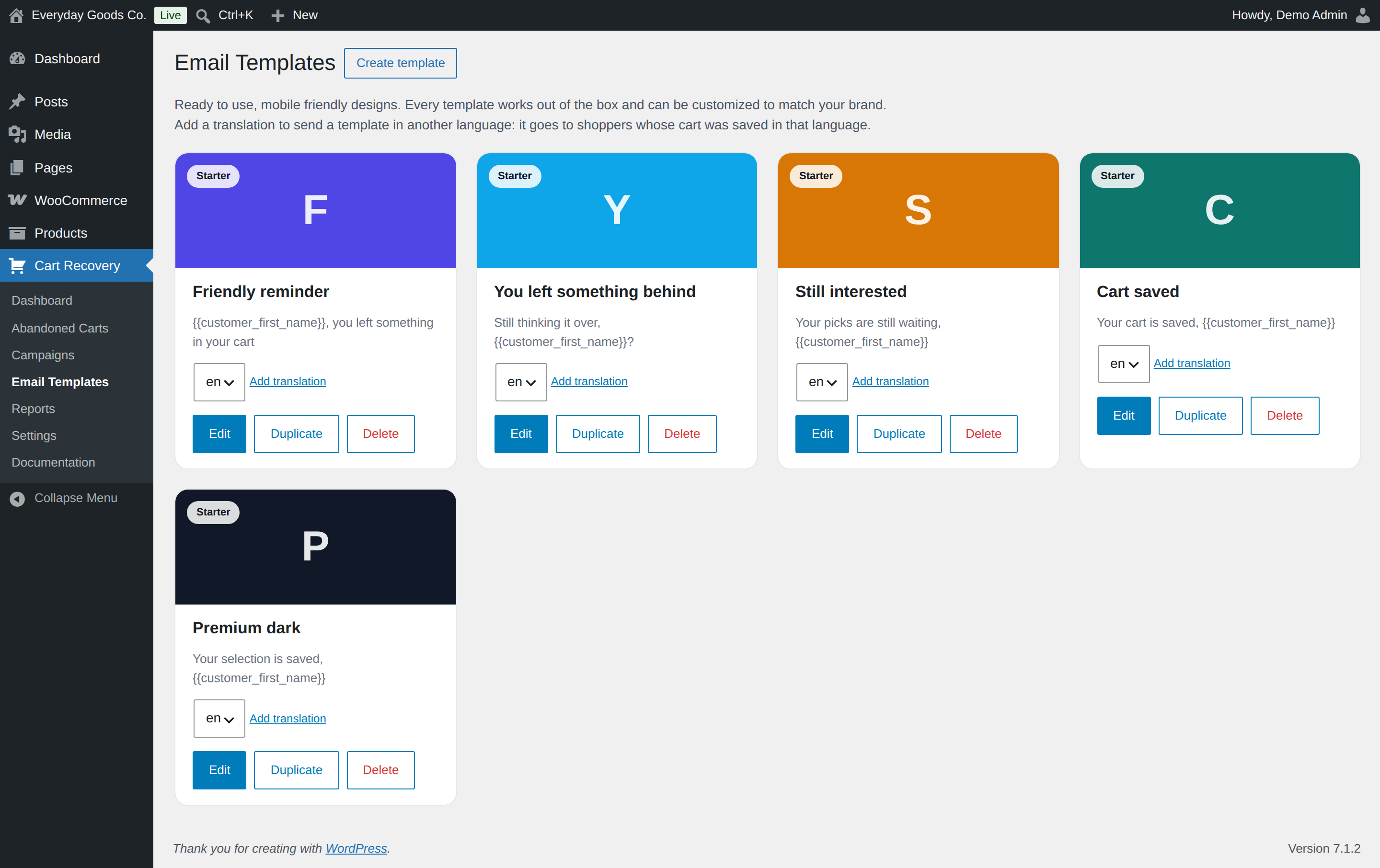
Task: Click the orange S thumbnail of Still interested
Action: pyautogui.click(x=918, y=210)
